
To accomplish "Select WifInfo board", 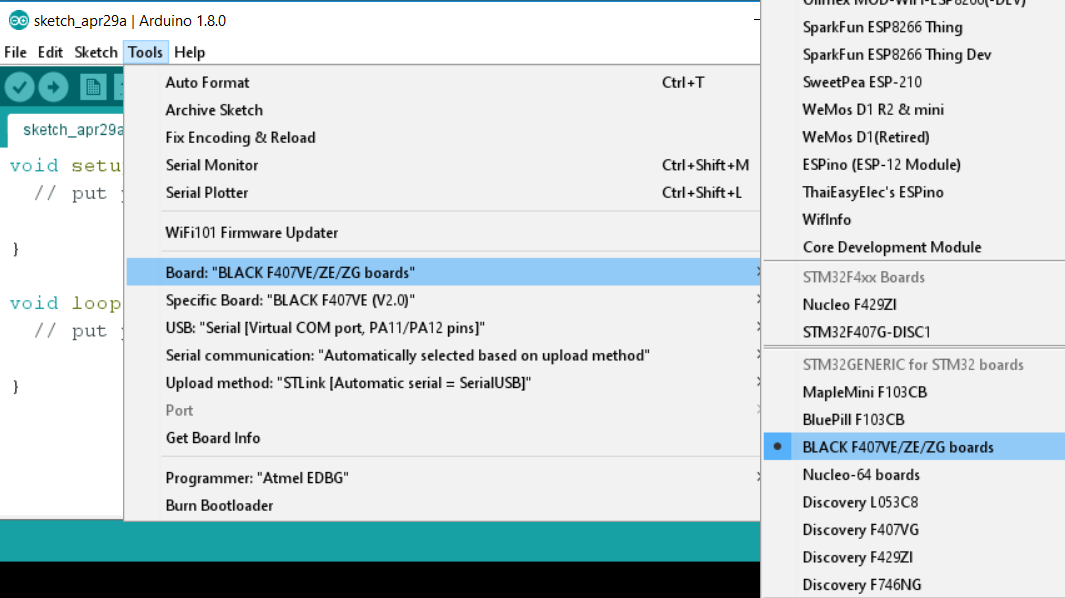I will (x=914, y=219).
